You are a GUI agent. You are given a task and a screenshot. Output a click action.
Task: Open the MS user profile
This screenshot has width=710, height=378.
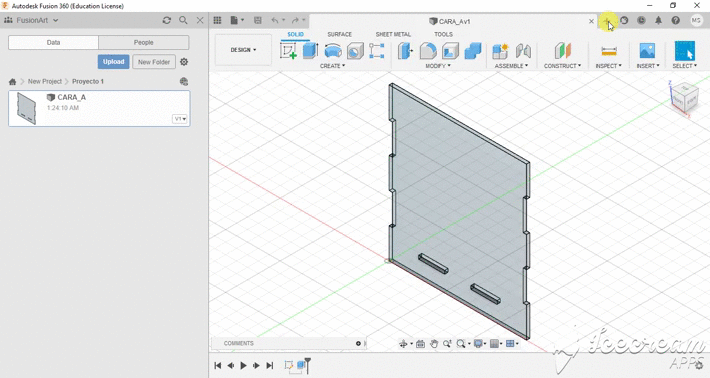pos(696,20)
